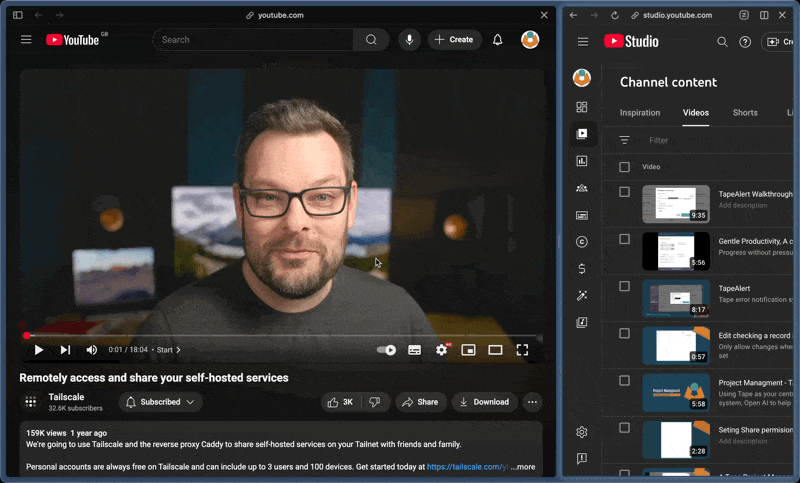Dislike the video

click(x=375, y=402)
